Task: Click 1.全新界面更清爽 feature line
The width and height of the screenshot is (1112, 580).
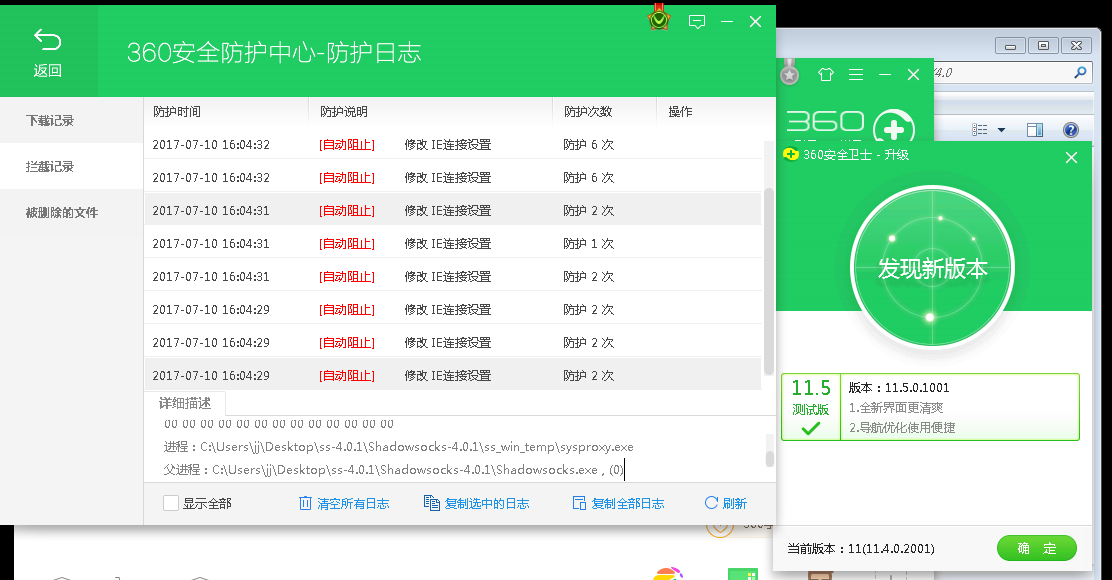Action: tap(896, 408)
